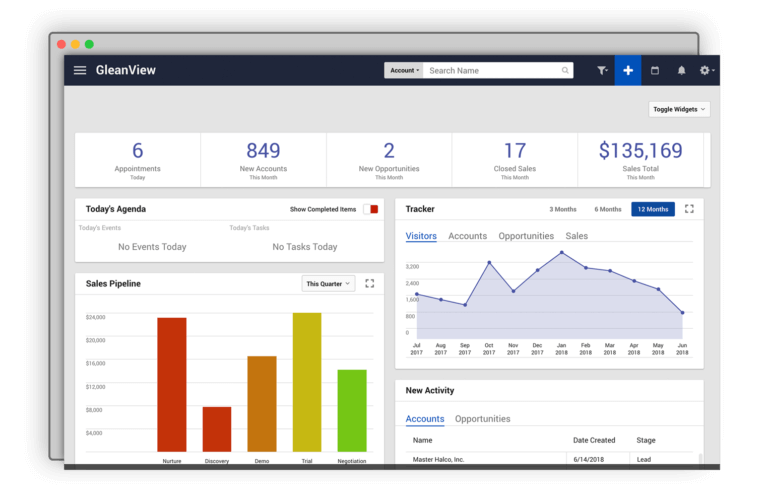Toggle the Show Completed Items checkbox
The height and width of the screenshot is (502, 768).
374,209
